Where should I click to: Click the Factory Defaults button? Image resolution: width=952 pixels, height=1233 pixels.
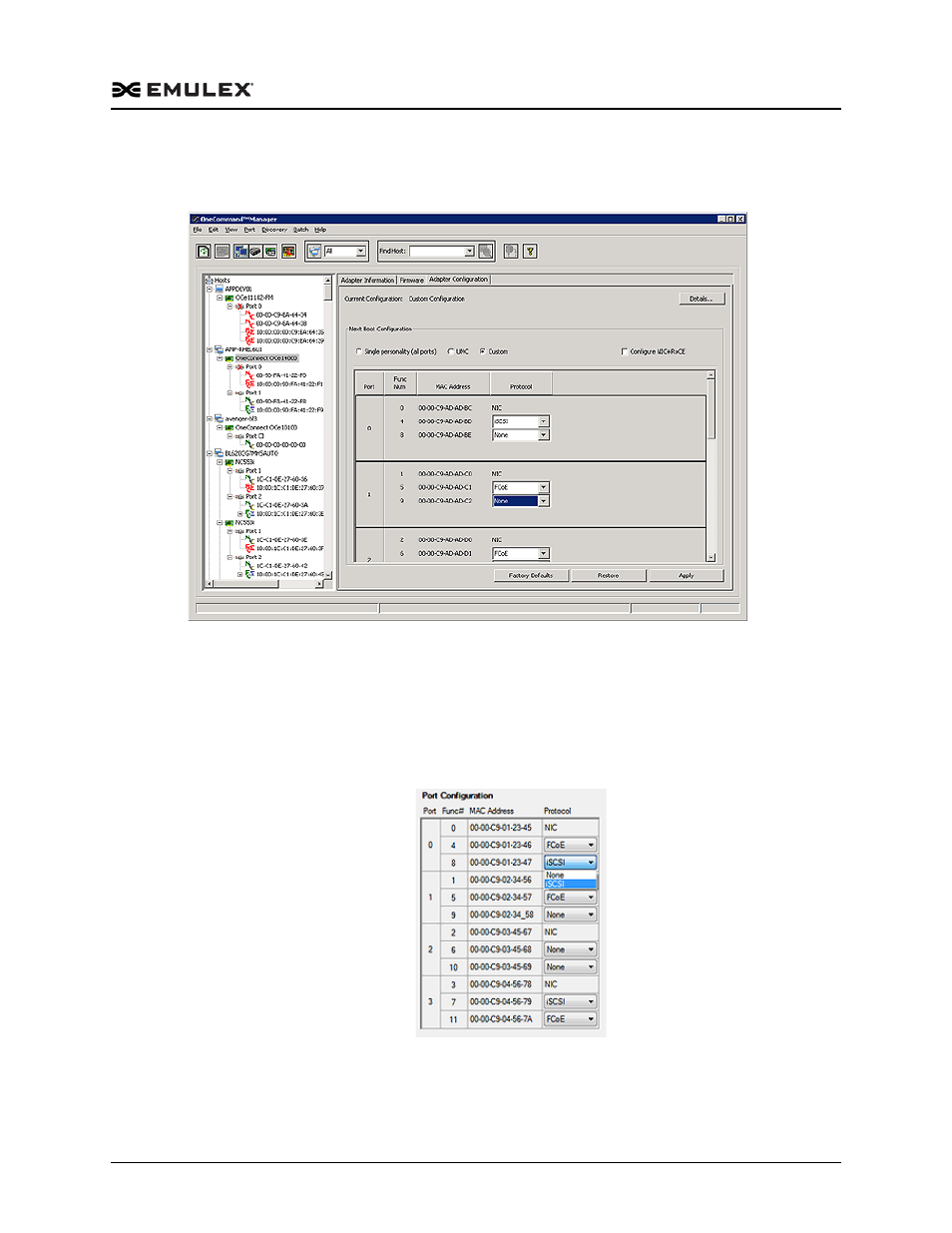point(531,576)
